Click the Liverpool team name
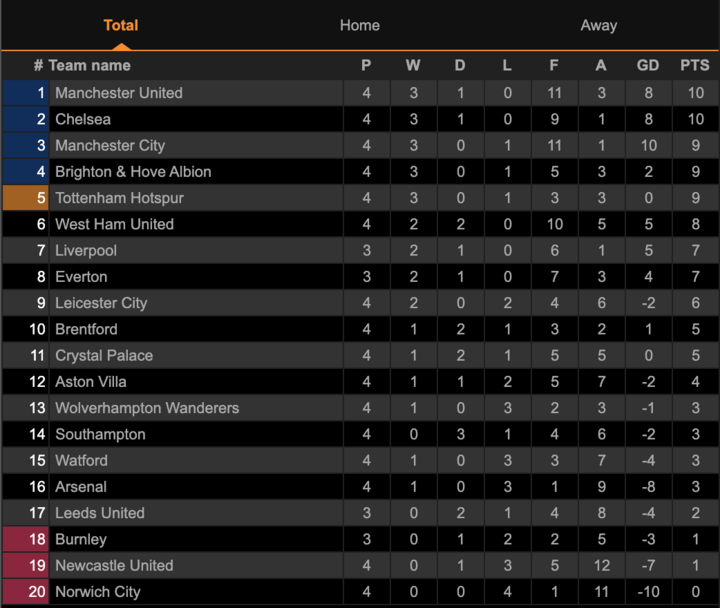Image resolution: width=720 pixels, height=608 pixels. pyautogui.click(x=86, y=251)
